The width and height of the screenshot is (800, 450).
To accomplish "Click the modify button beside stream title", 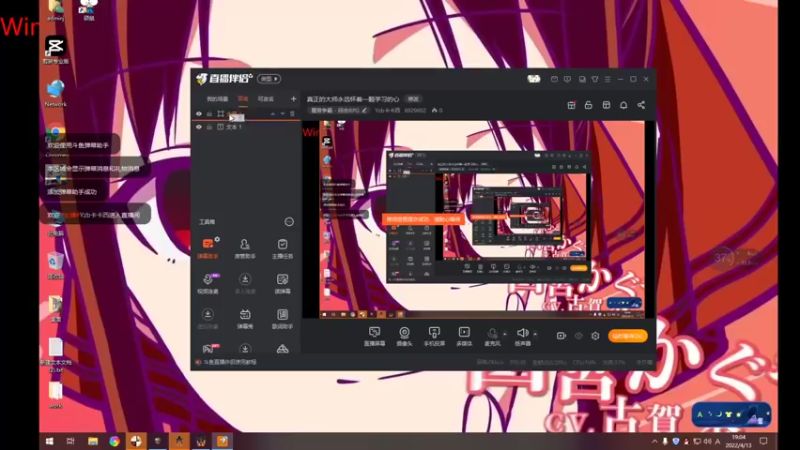I will click(413, 99).
